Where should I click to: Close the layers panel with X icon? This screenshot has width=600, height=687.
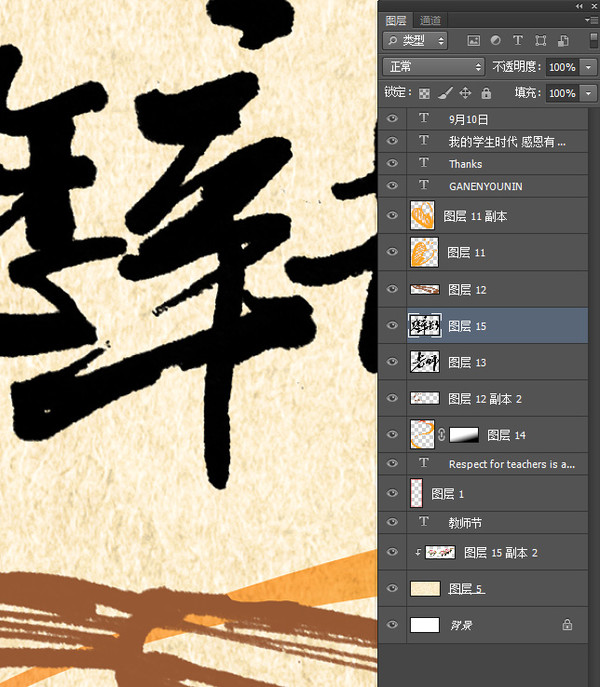594,6
